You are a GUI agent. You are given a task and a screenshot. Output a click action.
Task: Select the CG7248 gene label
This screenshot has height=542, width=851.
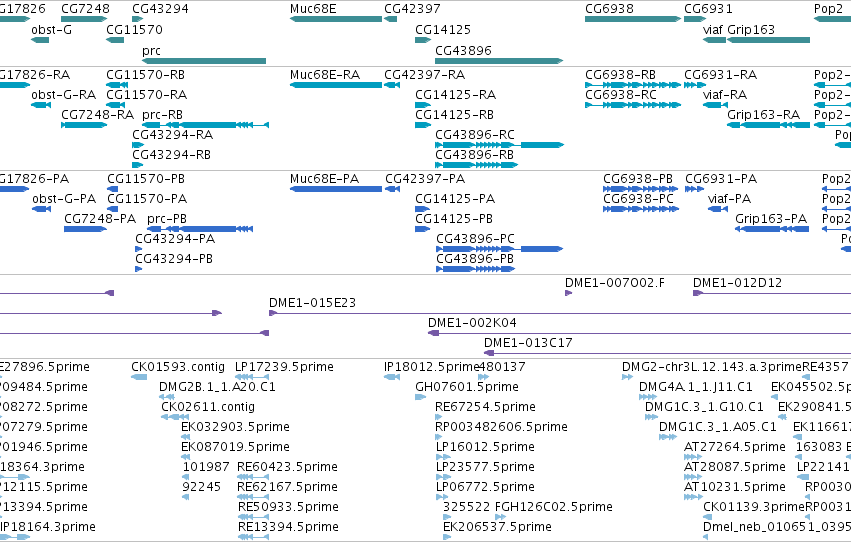pos(85,9)
